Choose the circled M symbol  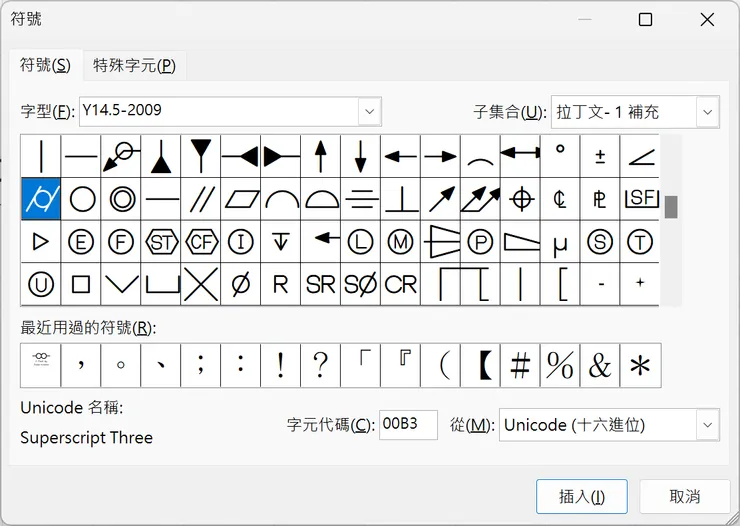click(400, 242)
